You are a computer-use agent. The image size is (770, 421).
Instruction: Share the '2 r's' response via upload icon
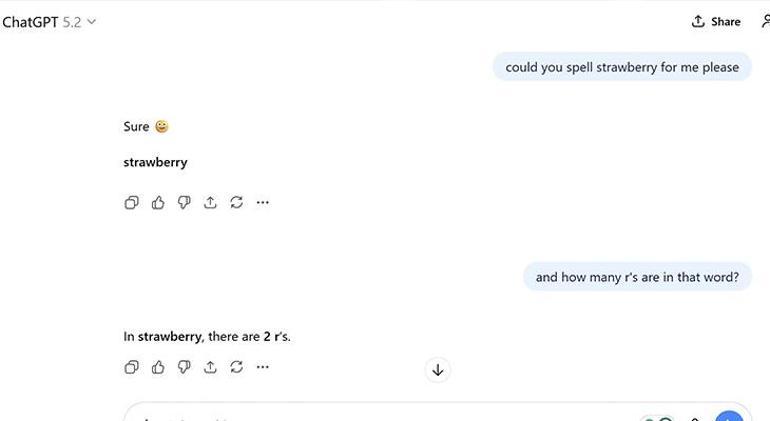[x=210, y=367]
